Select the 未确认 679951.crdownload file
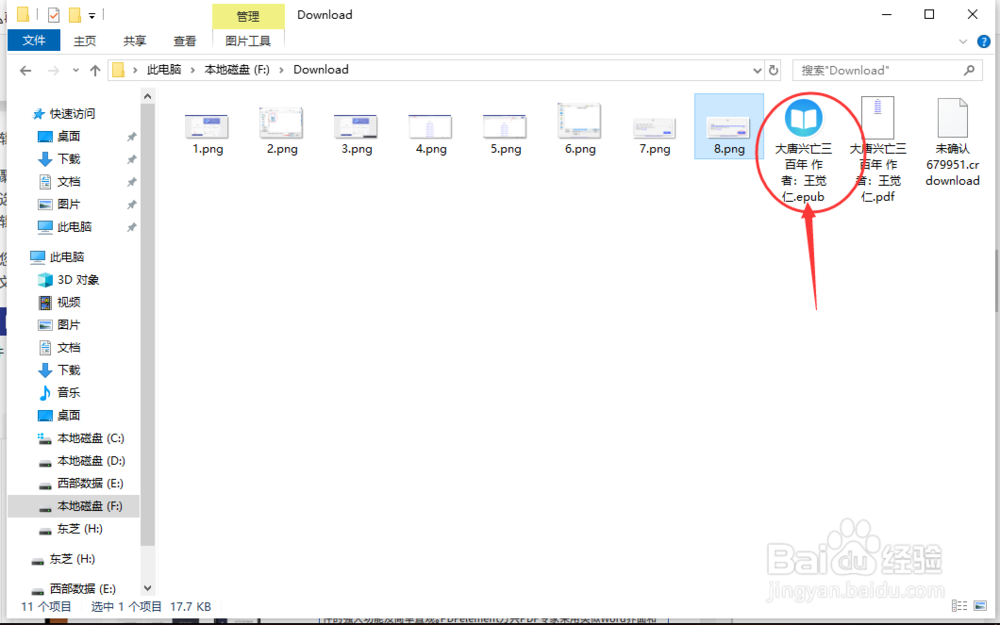The width and height of the screenshot is (1000, 625). [952, 143]
